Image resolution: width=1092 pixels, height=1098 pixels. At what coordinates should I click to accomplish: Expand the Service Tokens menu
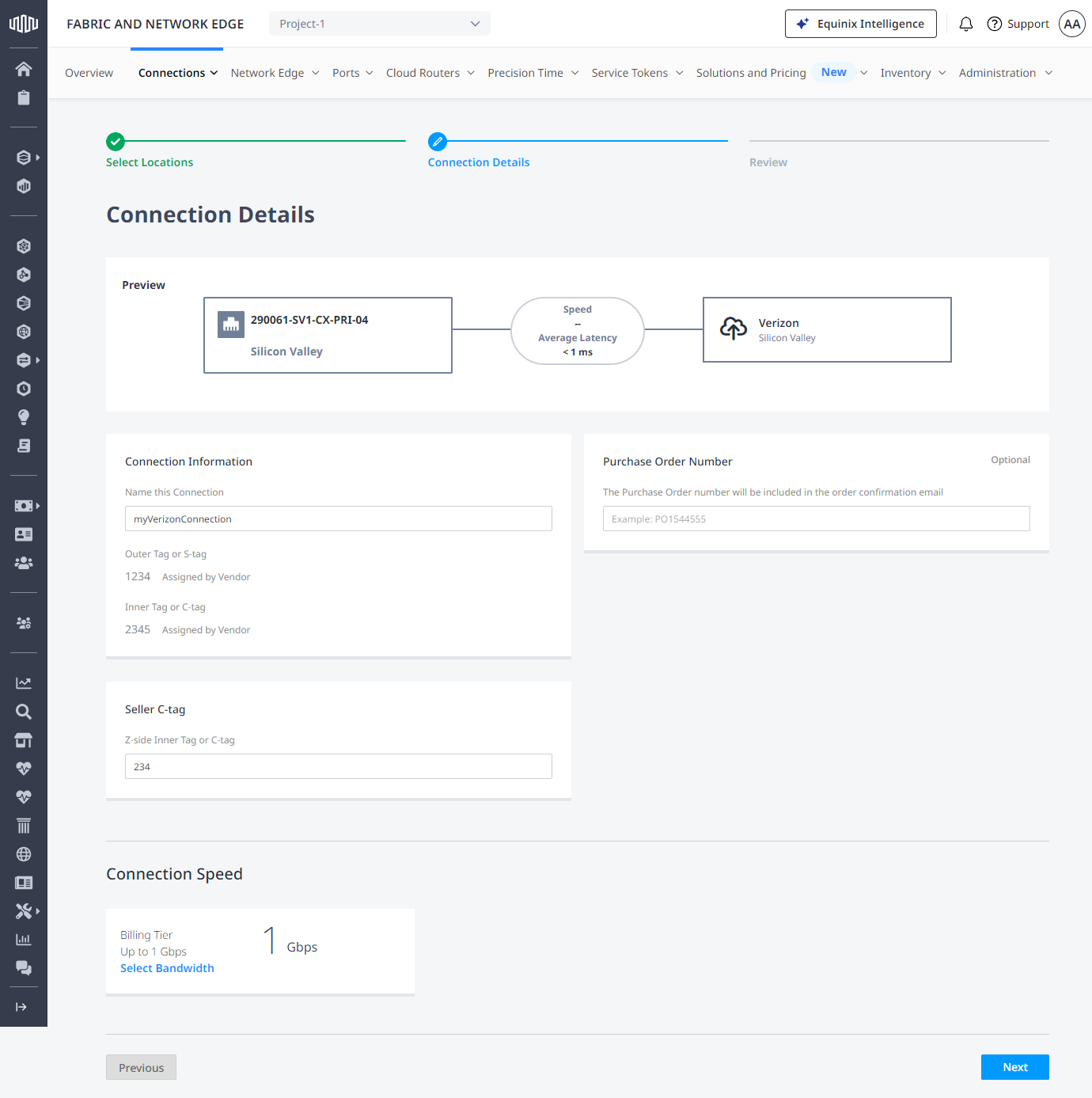coord(638,73)
